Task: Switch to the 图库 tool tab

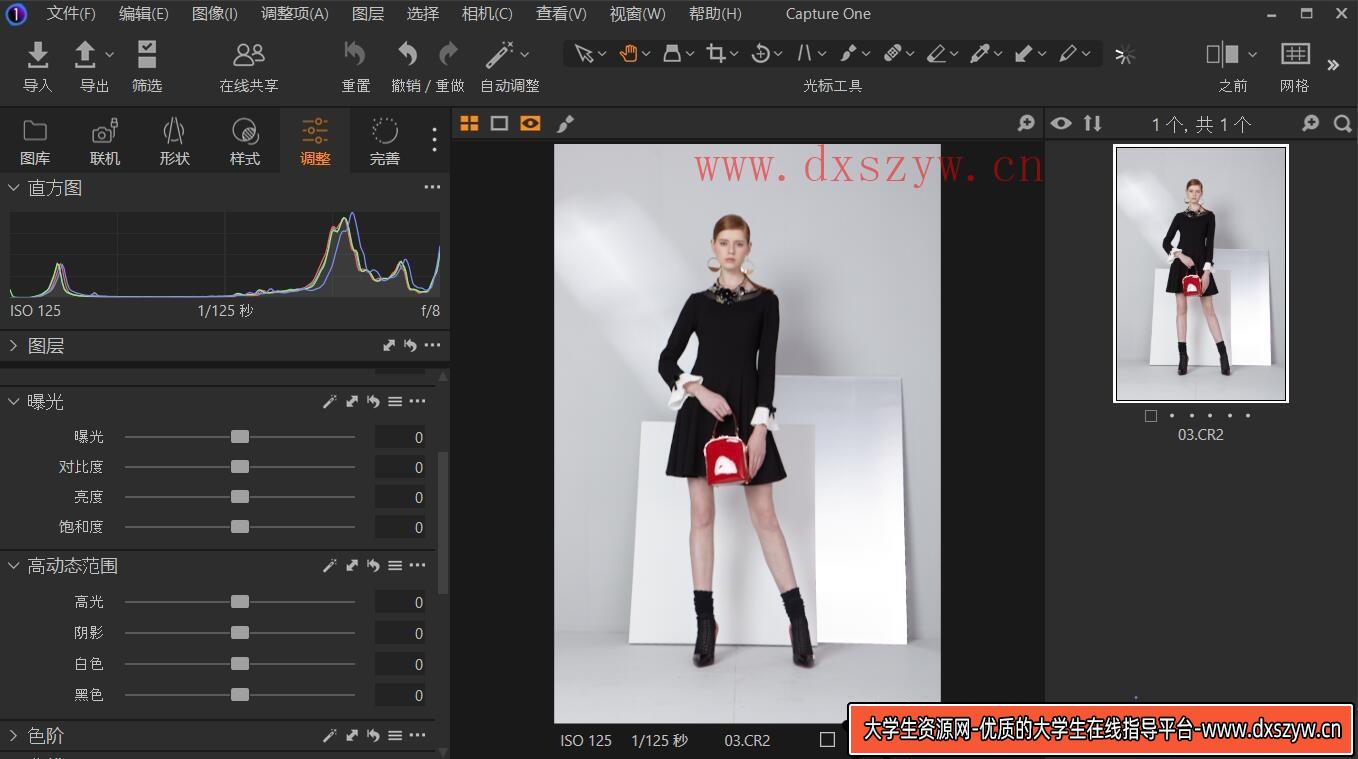Action: point(35,142)
